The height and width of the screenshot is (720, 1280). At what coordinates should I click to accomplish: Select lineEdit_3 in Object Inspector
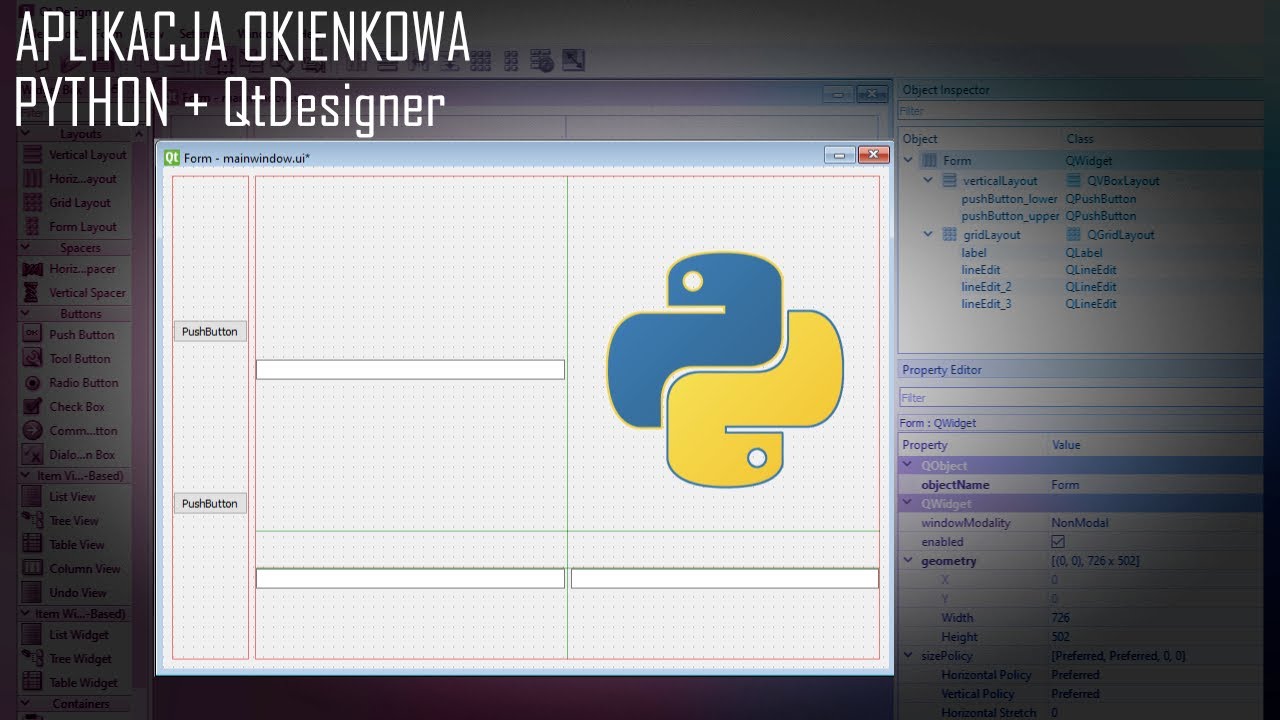coord(987,304)
